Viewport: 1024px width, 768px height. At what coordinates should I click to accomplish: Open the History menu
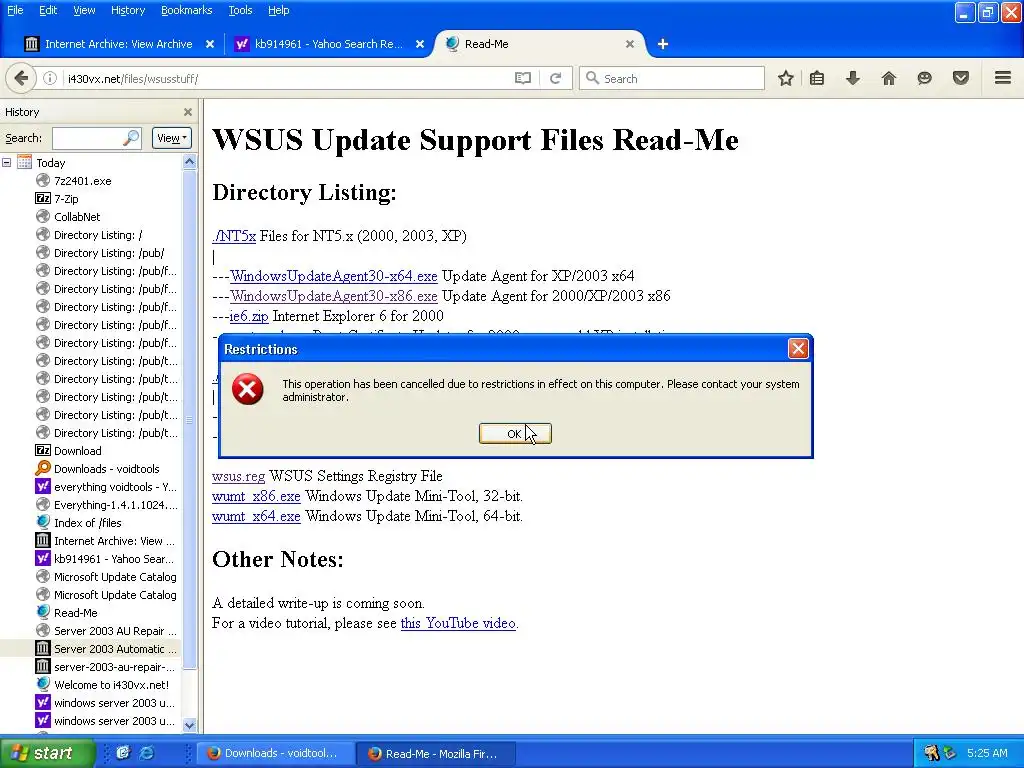point(128,10)
